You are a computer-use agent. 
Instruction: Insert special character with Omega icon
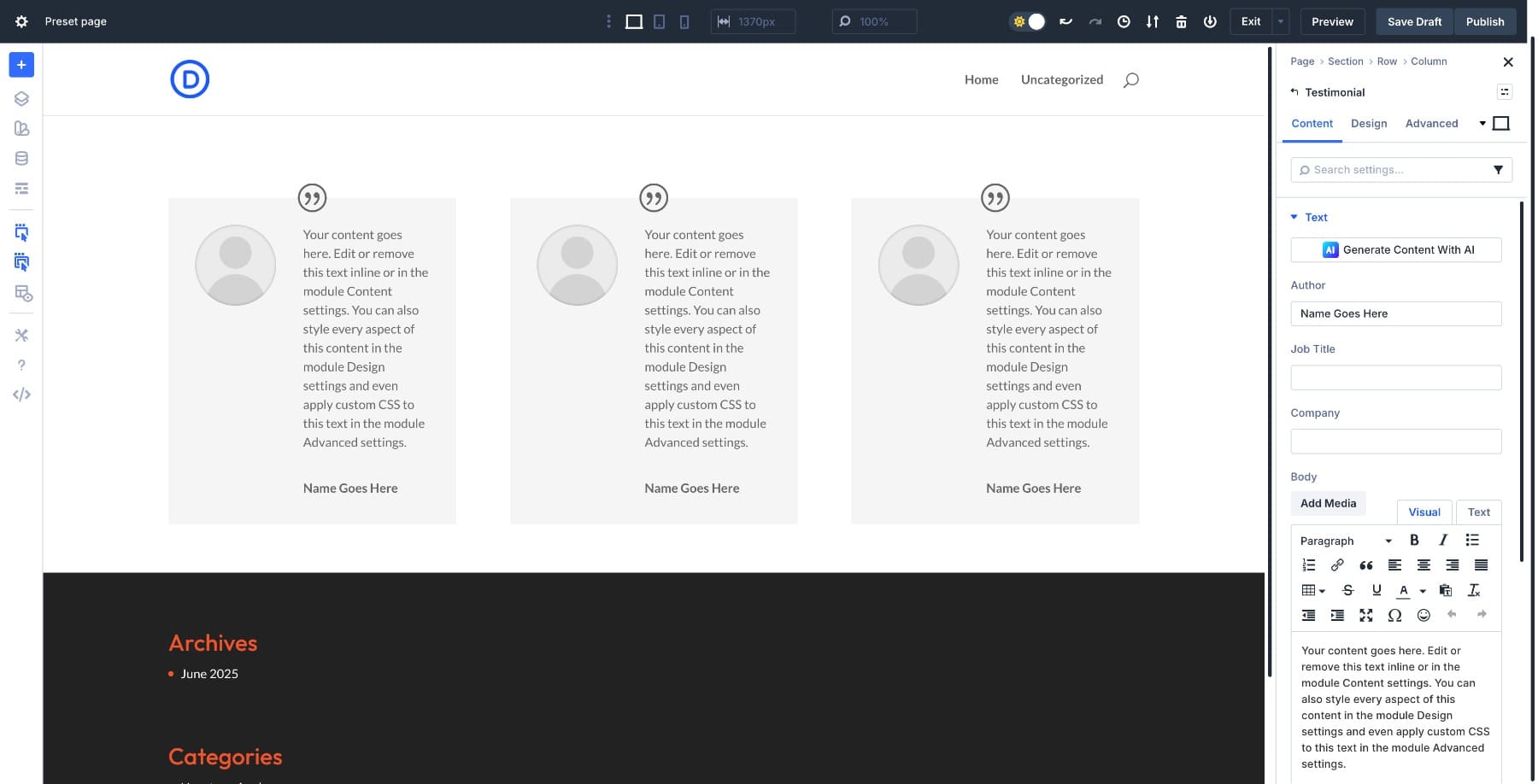pos(1394,615)
